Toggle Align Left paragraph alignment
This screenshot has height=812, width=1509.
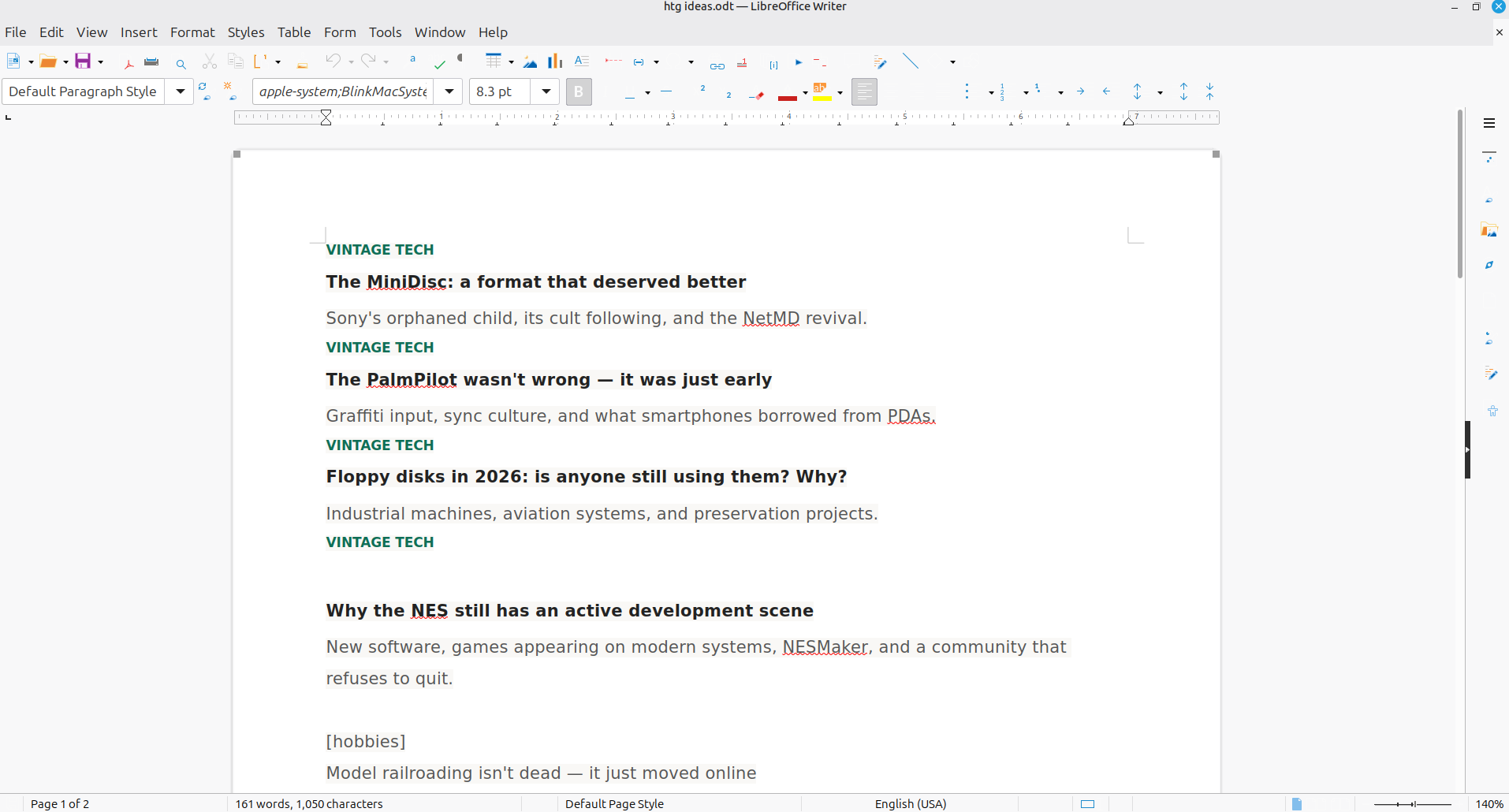[864, 92]
